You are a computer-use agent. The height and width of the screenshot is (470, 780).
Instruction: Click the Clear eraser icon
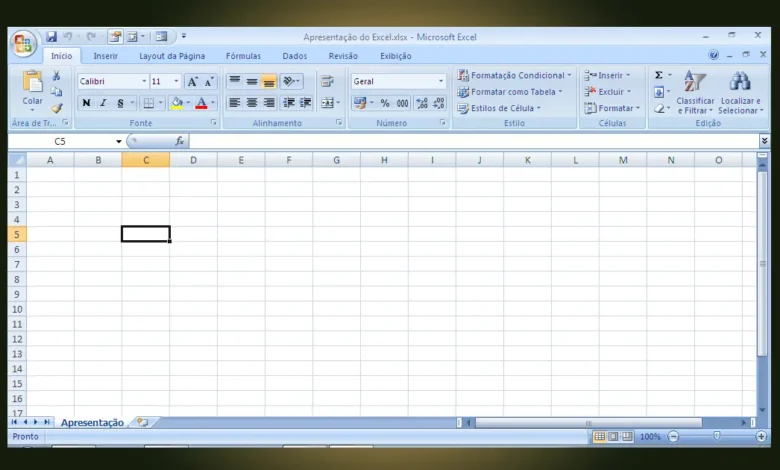pyautogui.click(x=659, y=108)
